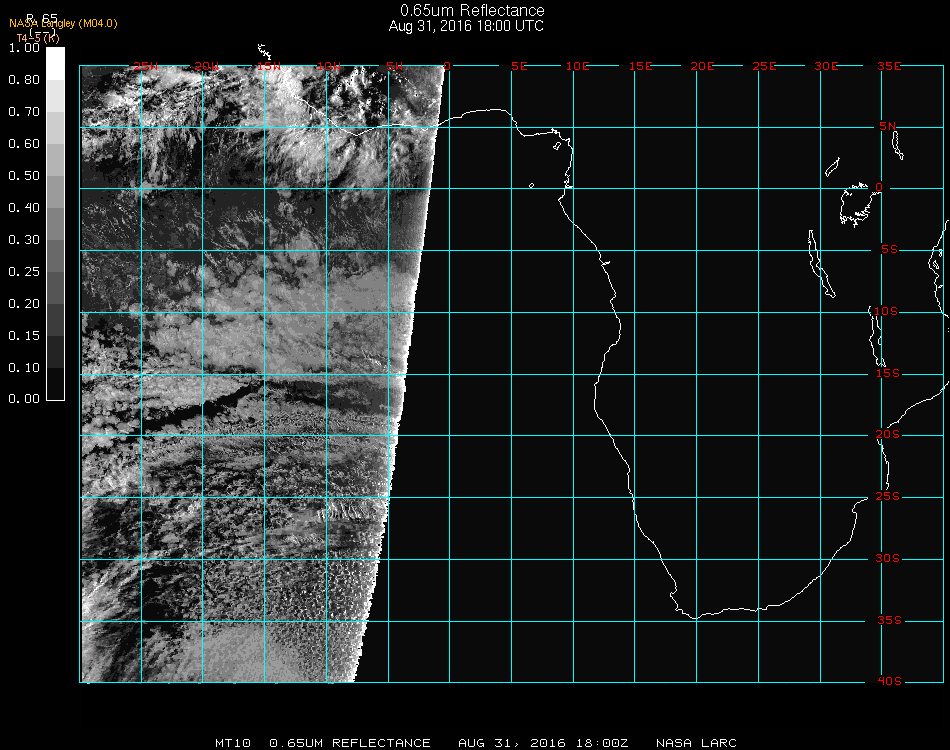Click the footer 'AUG 31, 2016 18:00Z' timestamp

(543, 743)
